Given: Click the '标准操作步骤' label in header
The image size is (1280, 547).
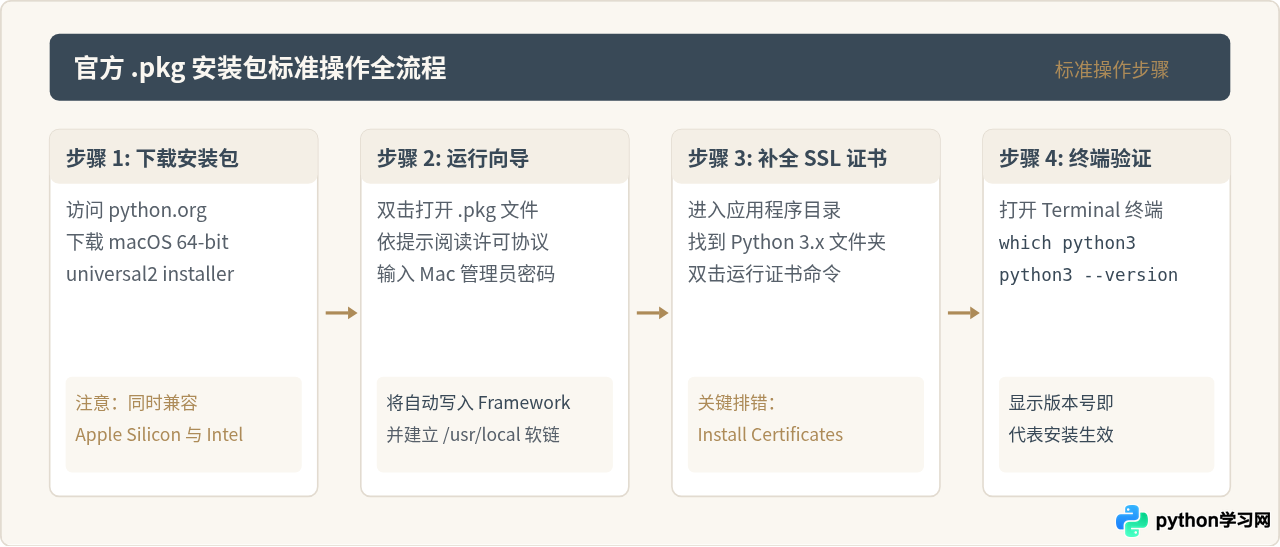Looking at the screenshot, I should pos(1112,70).
